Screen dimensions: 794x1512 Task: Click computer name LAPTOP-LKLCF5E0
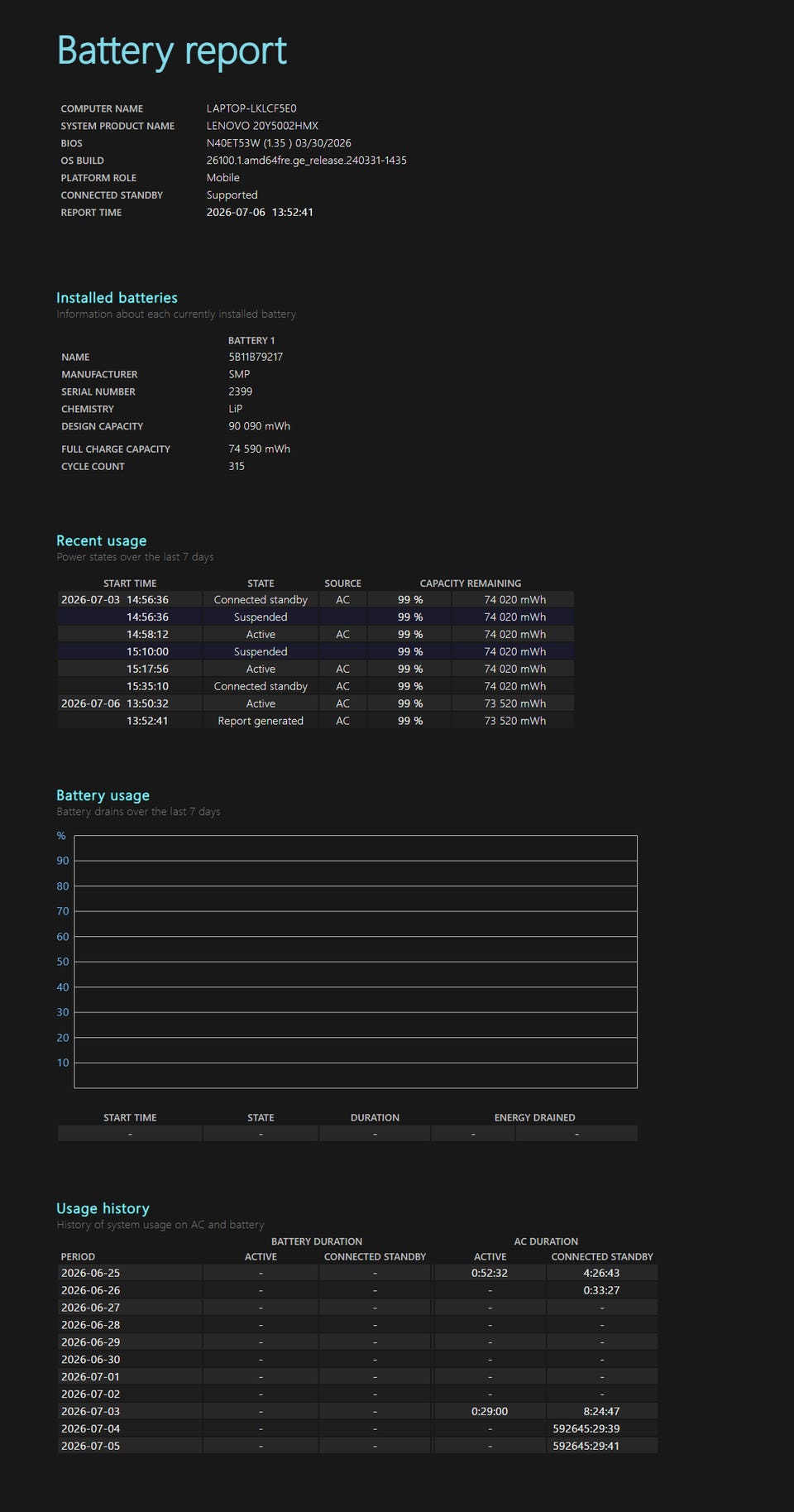click(251, 108)
